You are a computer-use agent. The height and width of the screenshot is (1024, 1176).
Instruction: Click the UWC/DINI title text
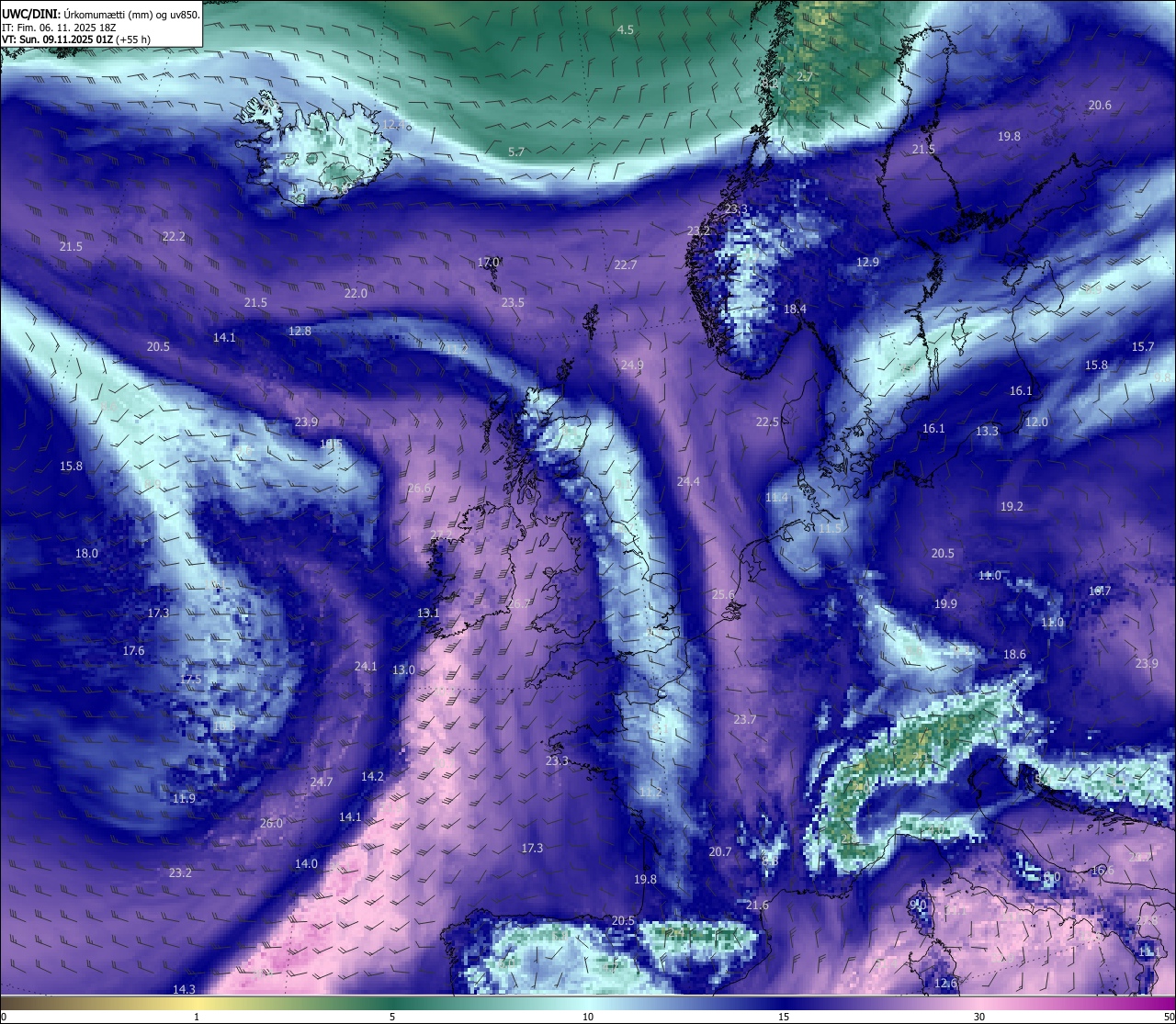click(x=31, y=14)
